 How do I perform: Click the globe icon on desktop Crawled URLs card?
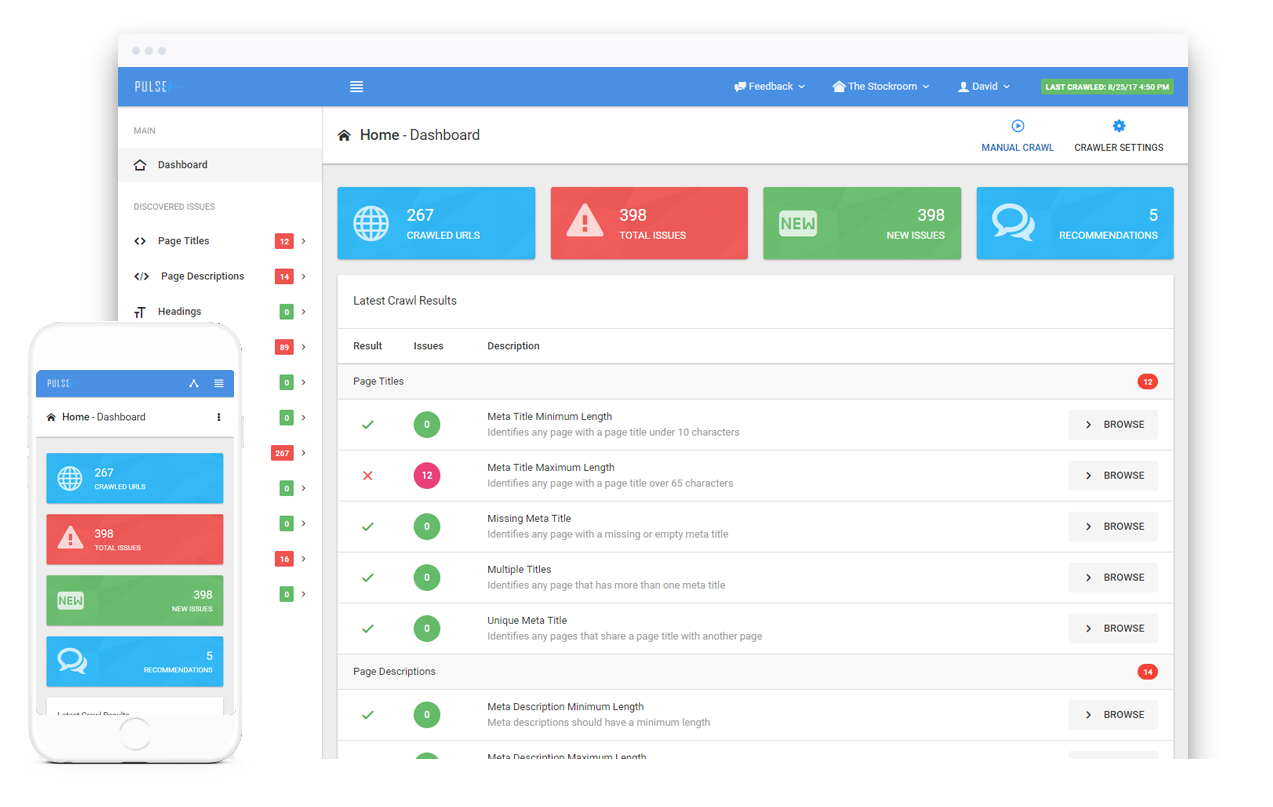371,223
